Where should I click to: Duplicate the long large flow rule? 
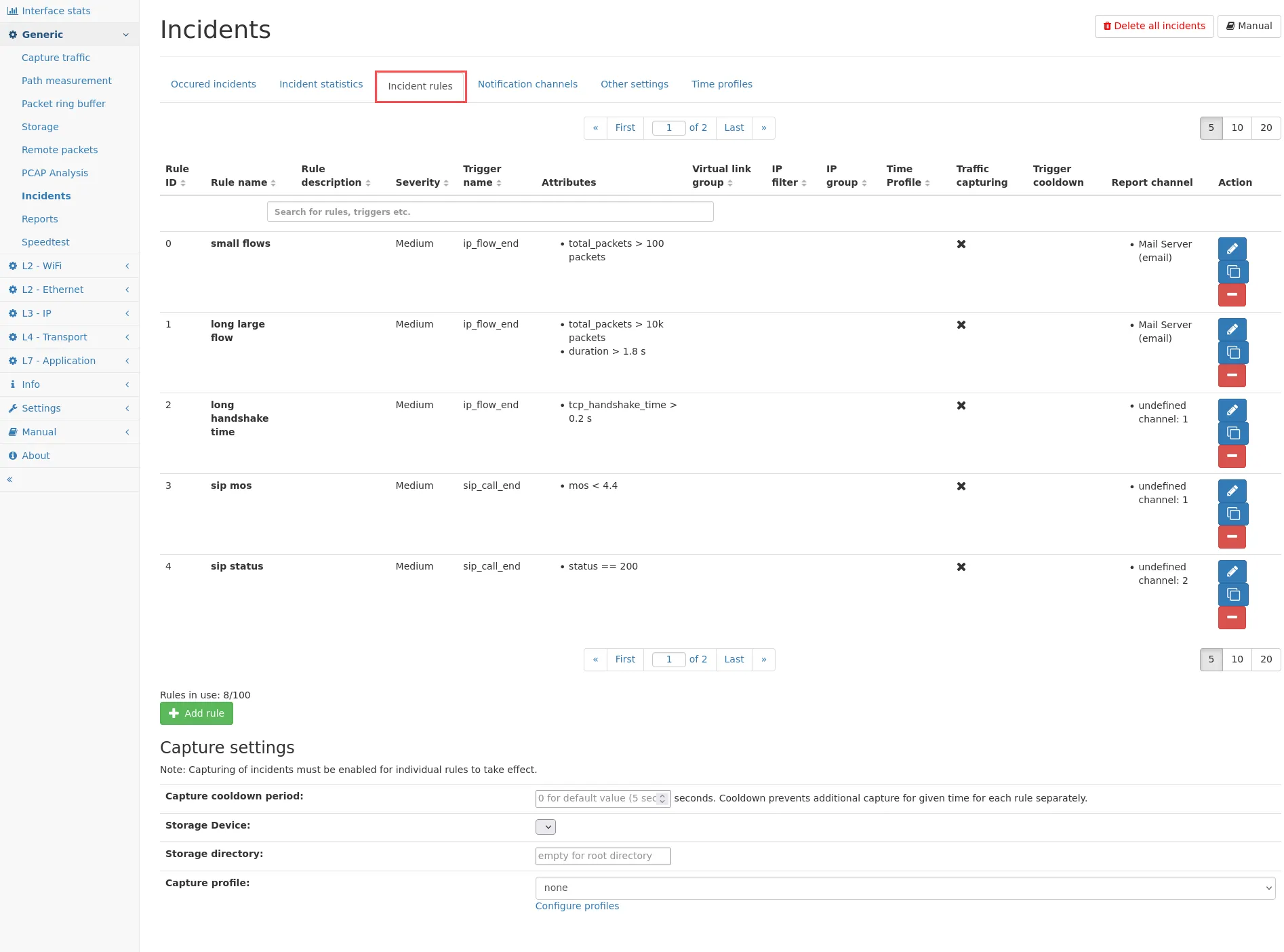tap(1232, 353)
